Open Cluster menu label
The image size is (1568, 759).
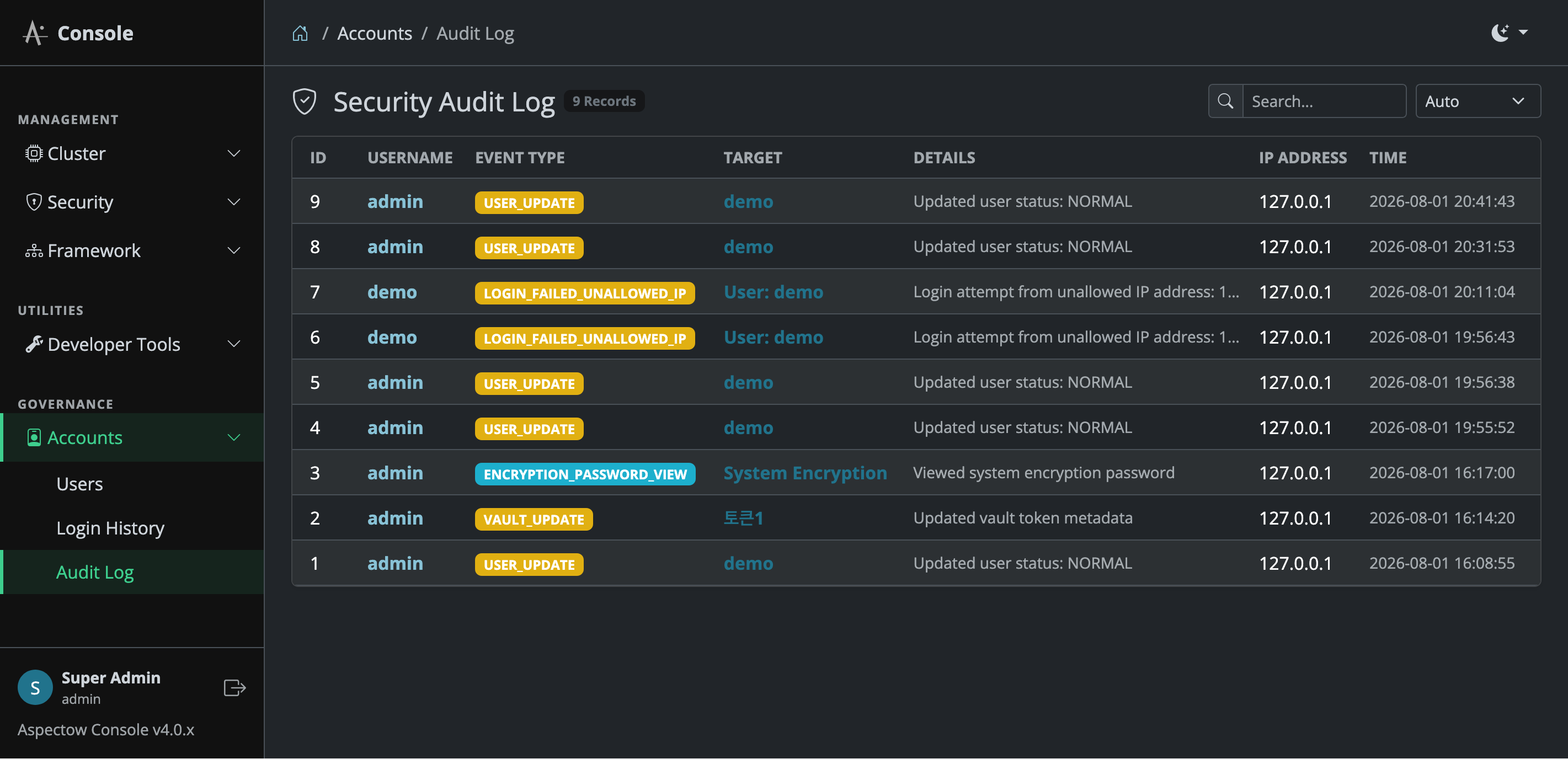point(77,153)
